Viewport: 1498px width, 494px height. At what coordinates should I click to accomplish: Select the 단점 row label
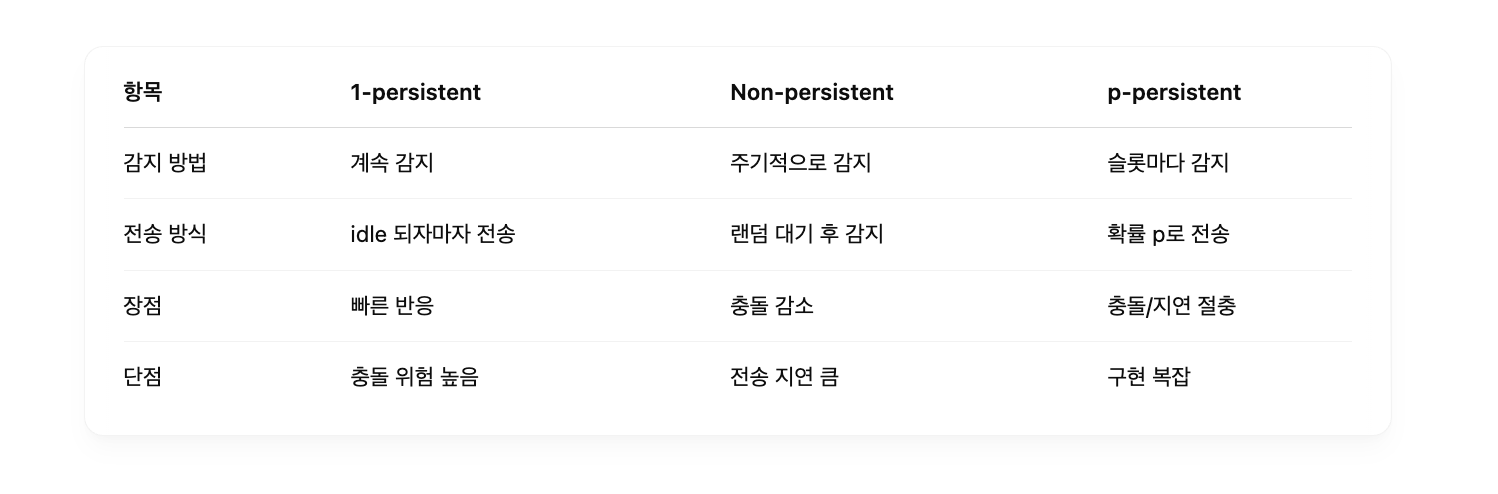143,377
